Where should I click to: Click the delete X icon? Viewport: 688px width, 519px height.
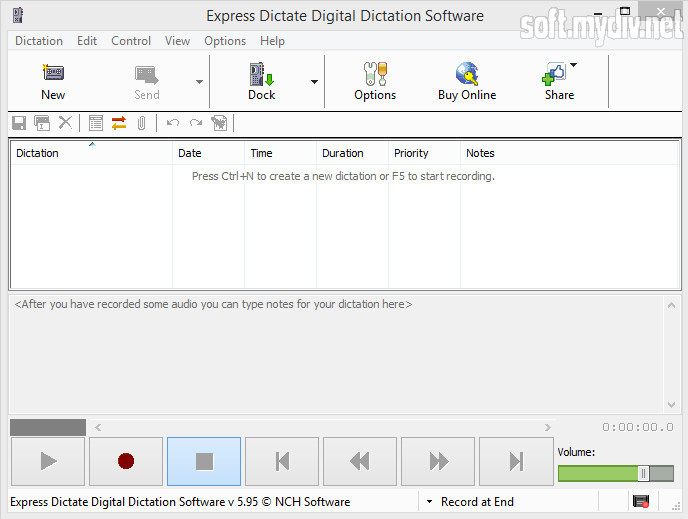pyautogui.click(x=65, y=123)
